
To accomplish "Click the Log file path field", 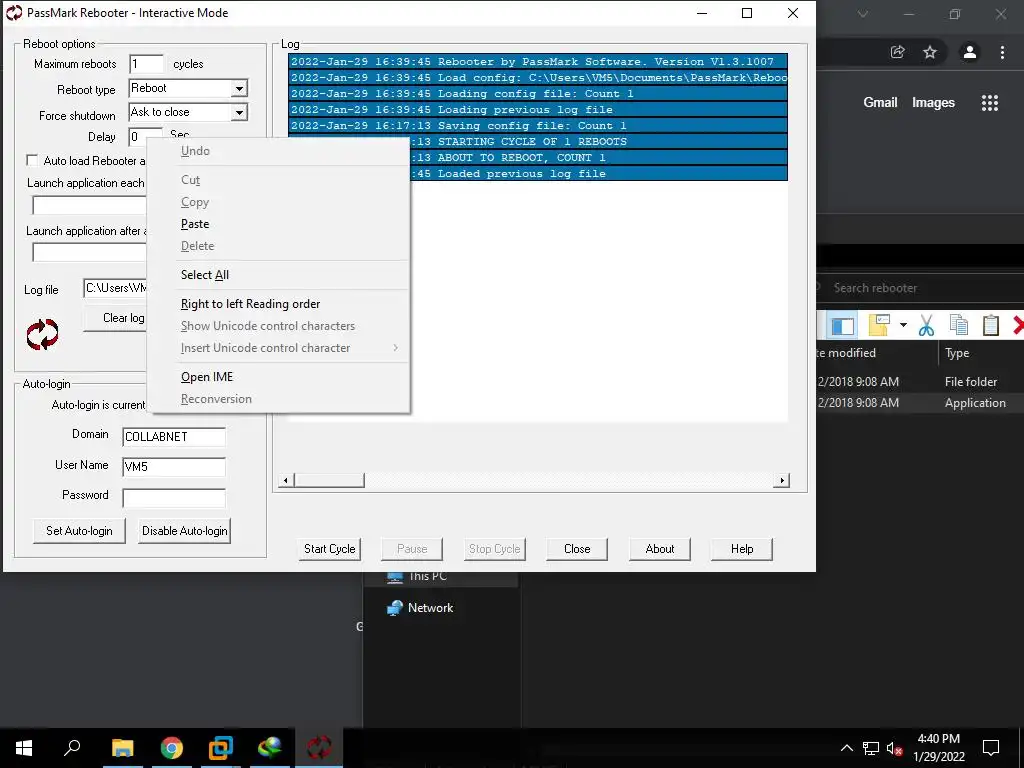I will [116, 288].
